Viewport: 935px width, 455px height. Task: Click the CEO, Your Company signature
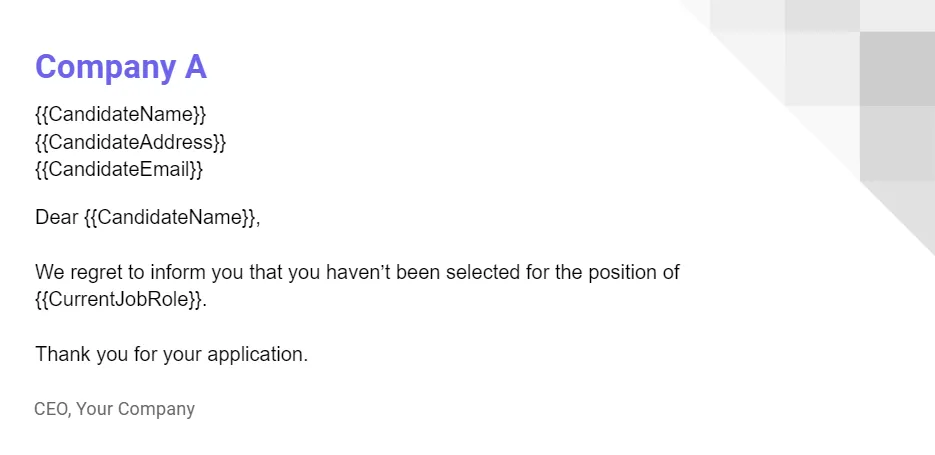pos(114,409)
